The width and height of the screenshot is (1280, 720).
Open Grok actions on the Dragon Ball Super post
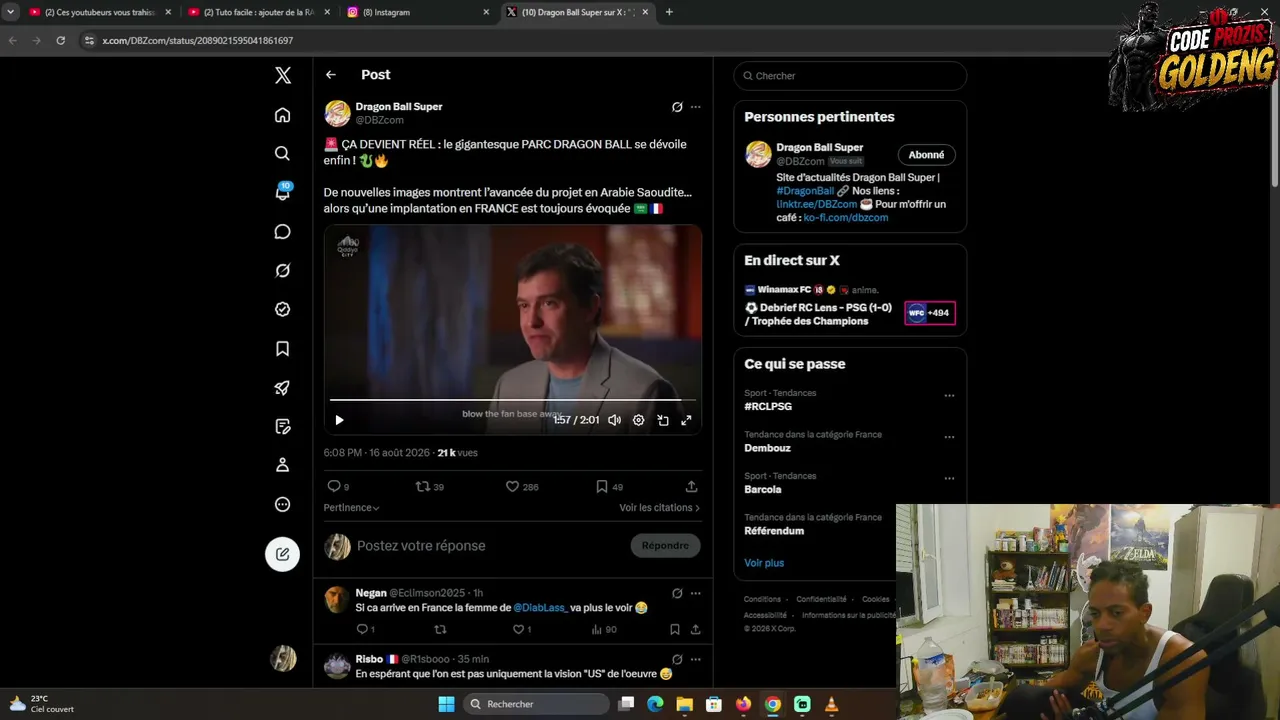(677, 107)
